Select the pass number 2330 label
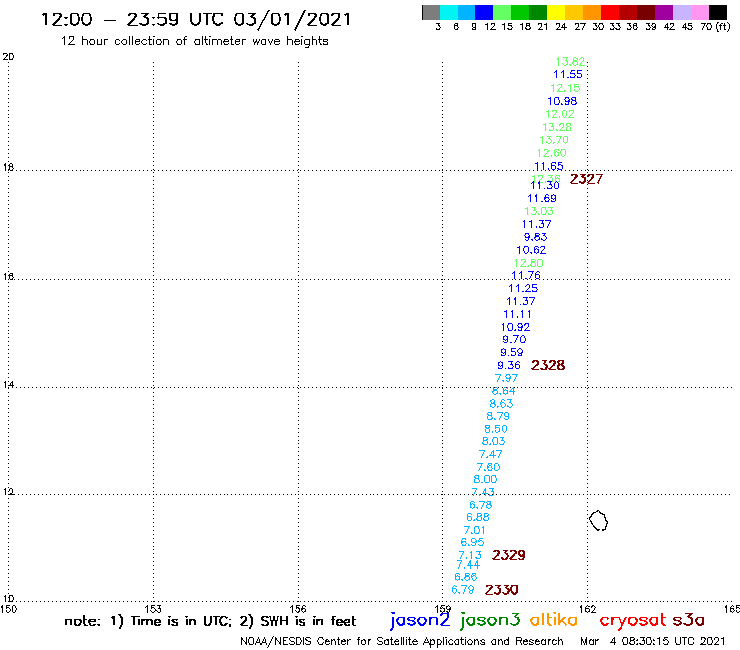The image size is (740, 650). (x=501, y=590)
